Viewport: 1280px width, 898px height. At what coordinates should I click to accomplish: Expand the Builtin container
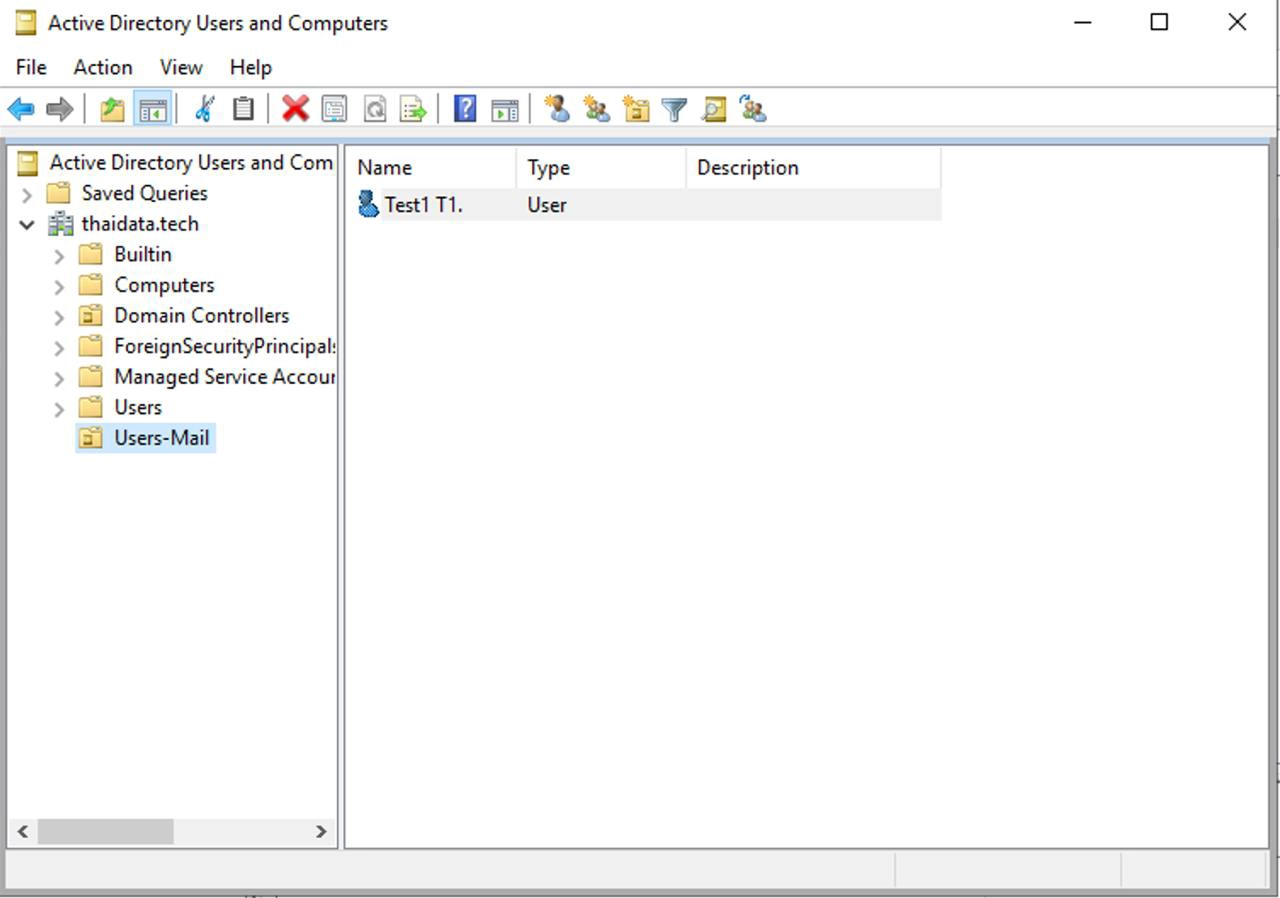pyautogui.click(x=59, y=256)
